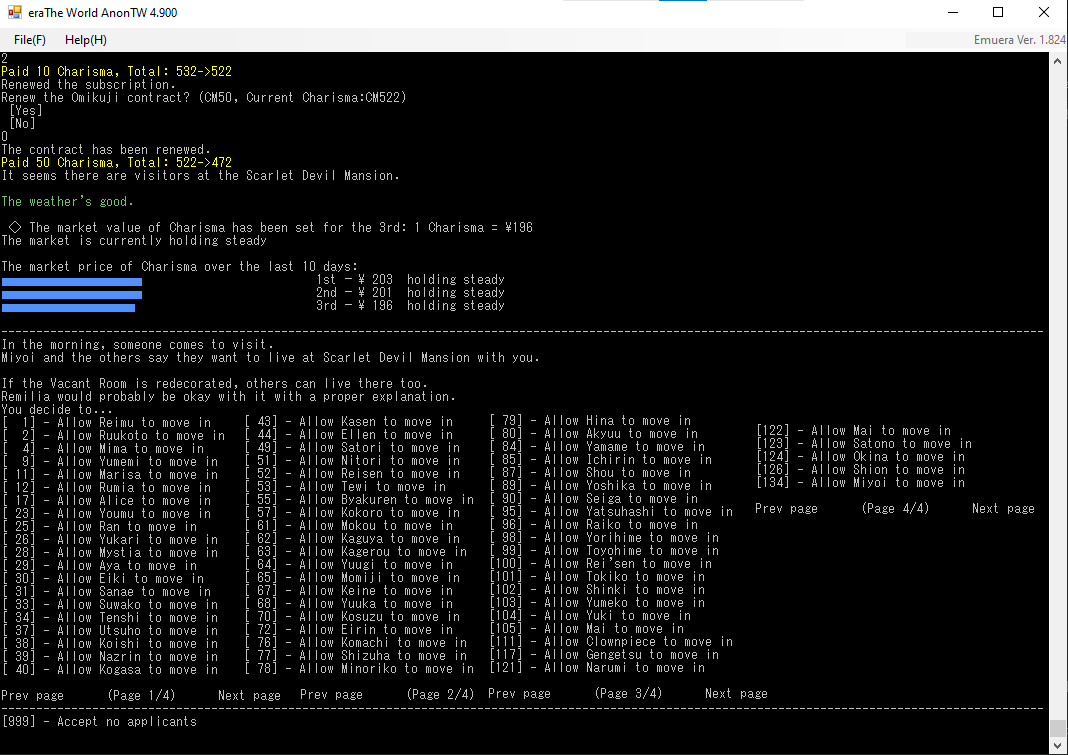
Task: Click Prev page beside Page 2/4
Action: [331, 694]
